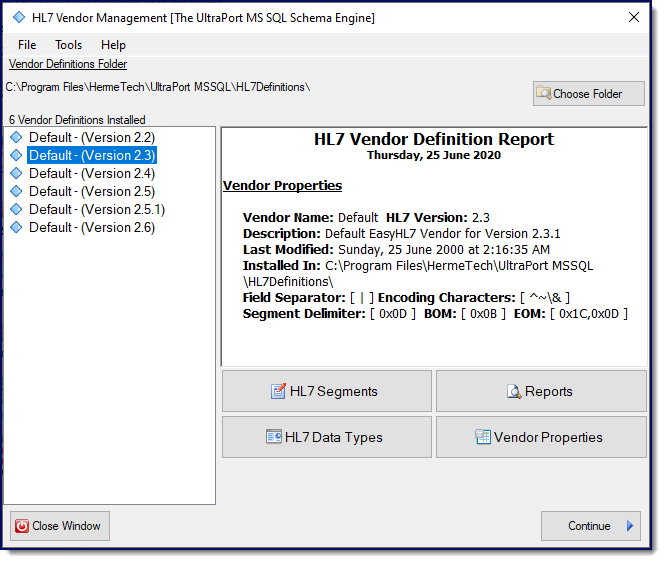Image resolution: width=664 pixels, height=562 pixels.
Task: Select Default - (Version 2.6) definition
Action: click(92, 227)
